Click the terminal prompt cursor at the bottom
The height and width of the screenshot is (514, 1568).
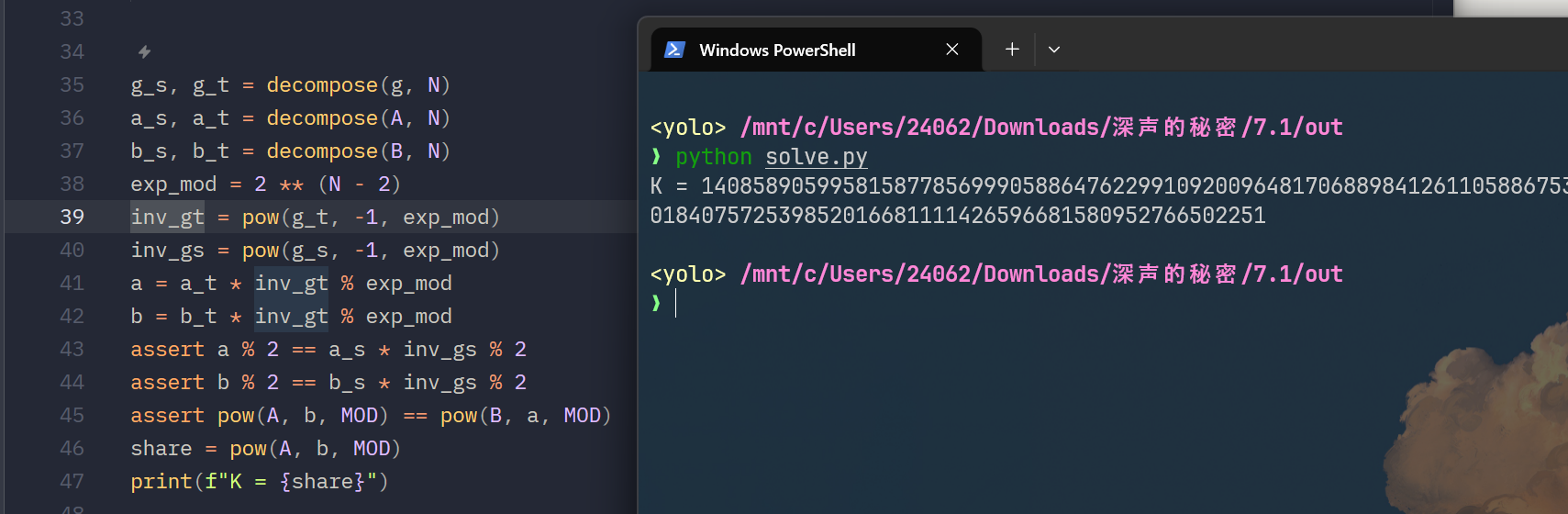[x=676, y=303]
